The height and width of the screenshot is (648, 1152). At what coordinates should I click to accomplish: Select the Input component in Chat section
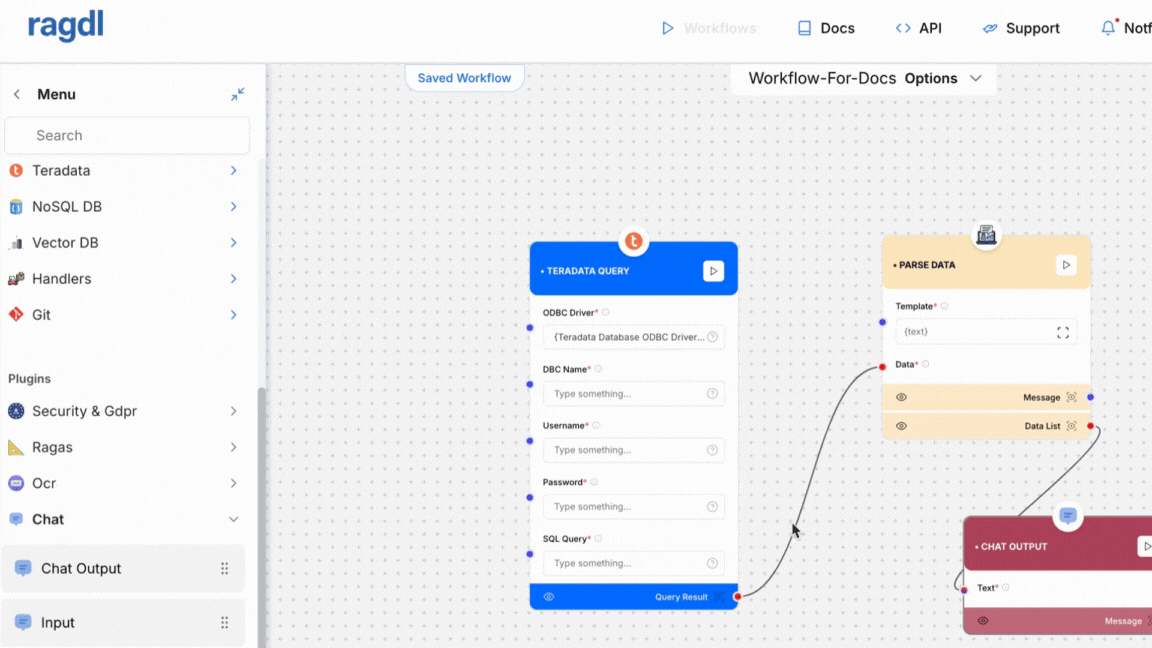tap(123, 622)
